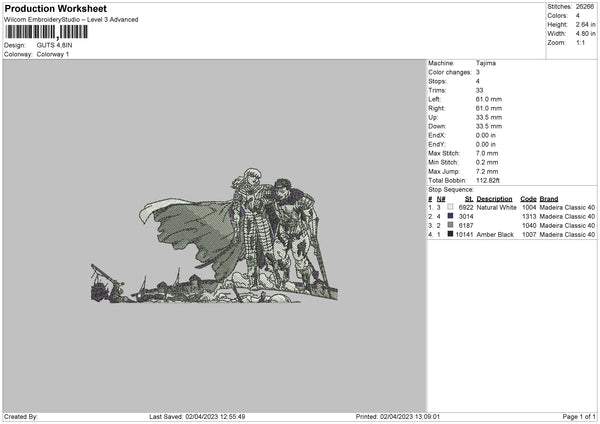Click thread code 1313

[x=529, y=217]
